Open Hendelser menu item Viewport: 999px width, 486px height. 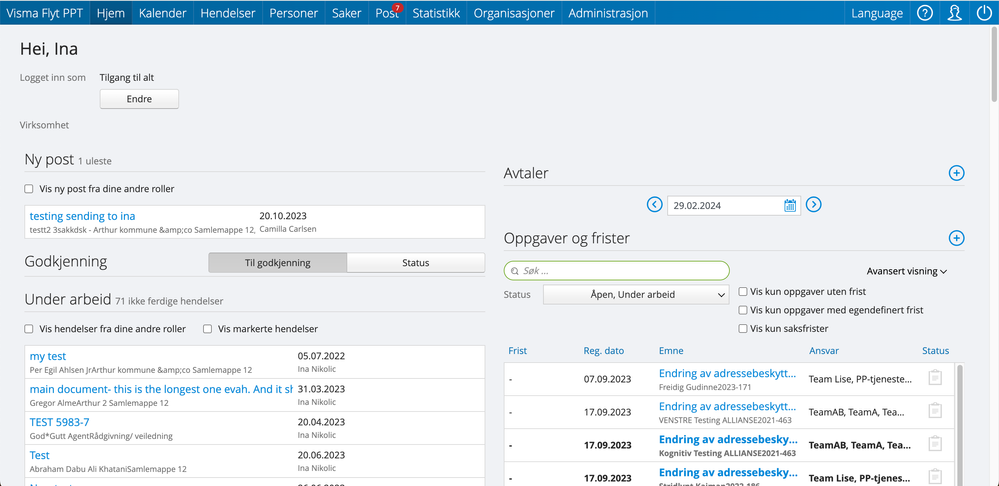coord(227,13)
